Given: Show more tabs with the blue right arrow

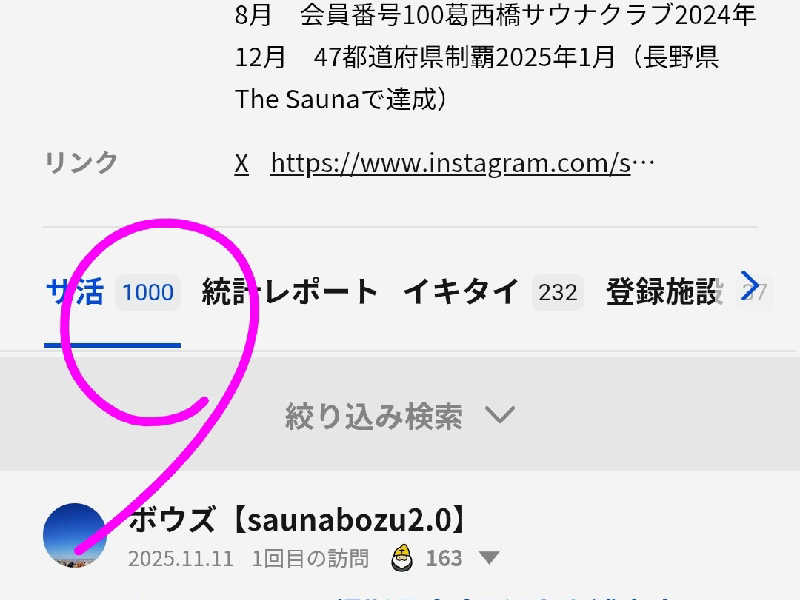Looking at the screenshot, I should point(750,286).
